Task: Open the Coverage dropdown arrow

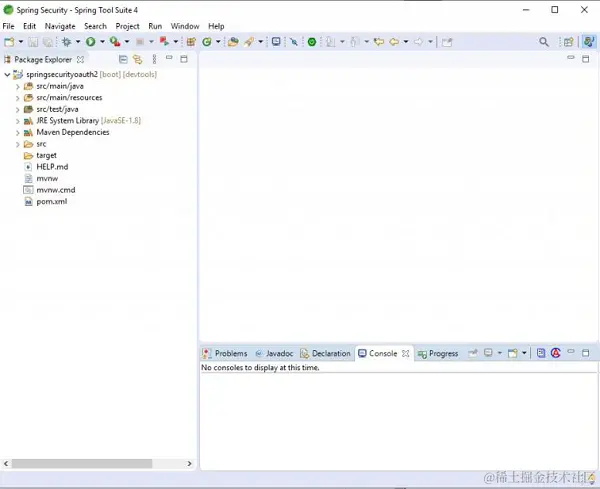Action: click(127, 42)
